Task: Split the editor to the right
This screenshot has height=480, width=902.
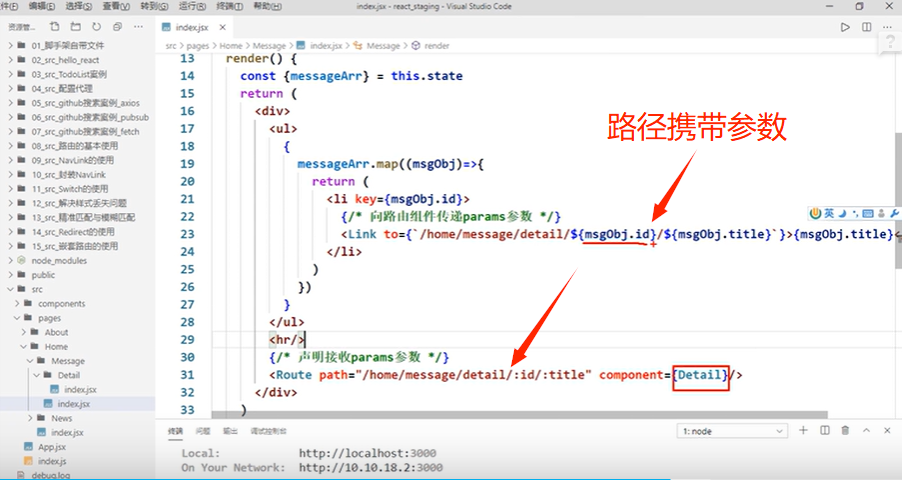Action: (867, 27)
